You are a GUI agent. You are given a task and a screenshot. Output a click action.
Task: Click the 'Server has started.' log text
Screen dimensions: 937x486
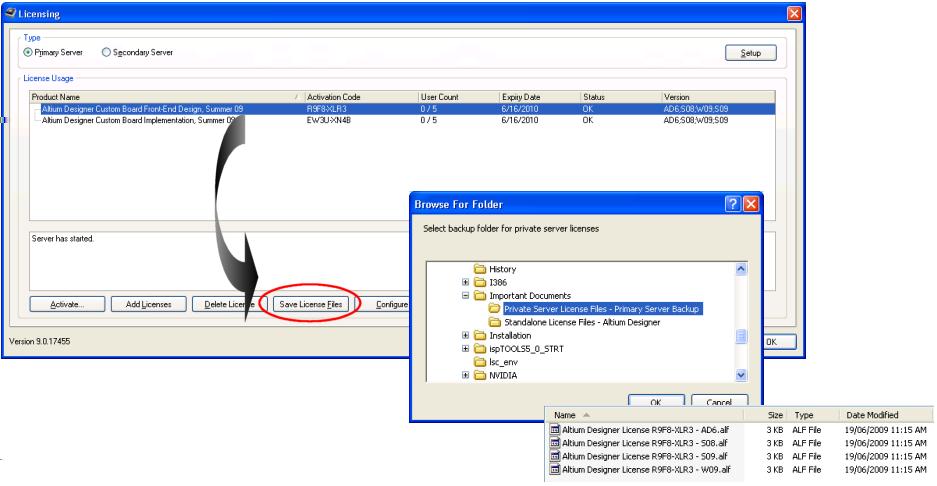63,239
